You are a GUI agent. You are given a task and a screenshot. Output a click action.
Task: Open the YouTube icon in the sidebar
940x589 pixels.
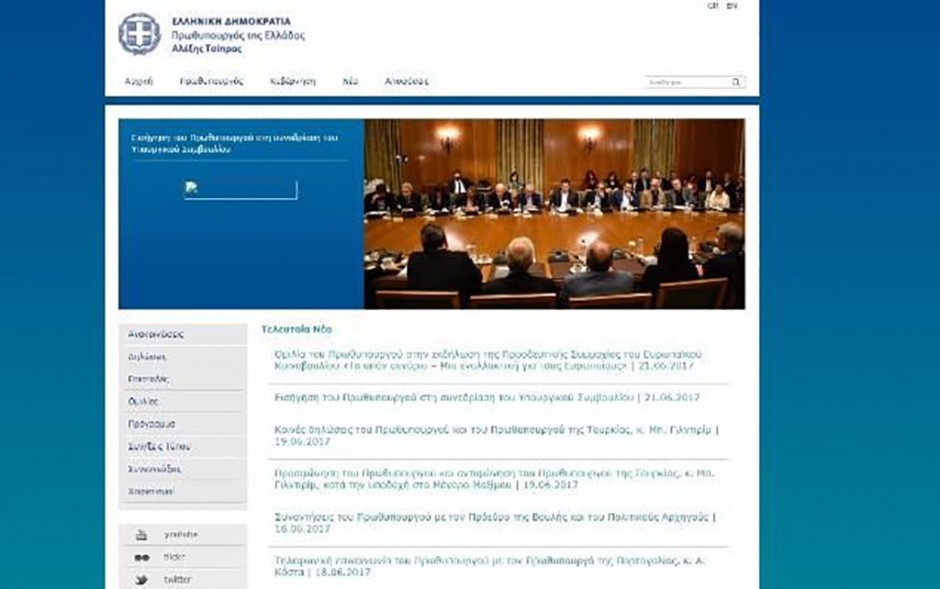[142, 535]
